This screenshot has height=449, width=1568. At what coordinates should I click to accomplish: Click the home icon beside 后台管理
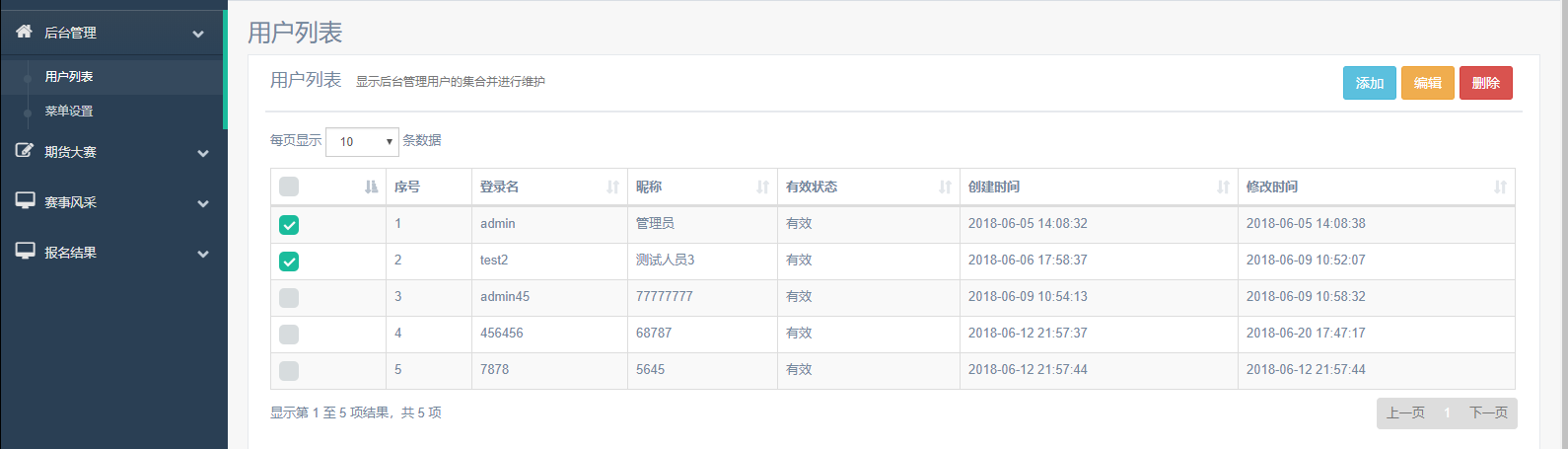[25, 32]
